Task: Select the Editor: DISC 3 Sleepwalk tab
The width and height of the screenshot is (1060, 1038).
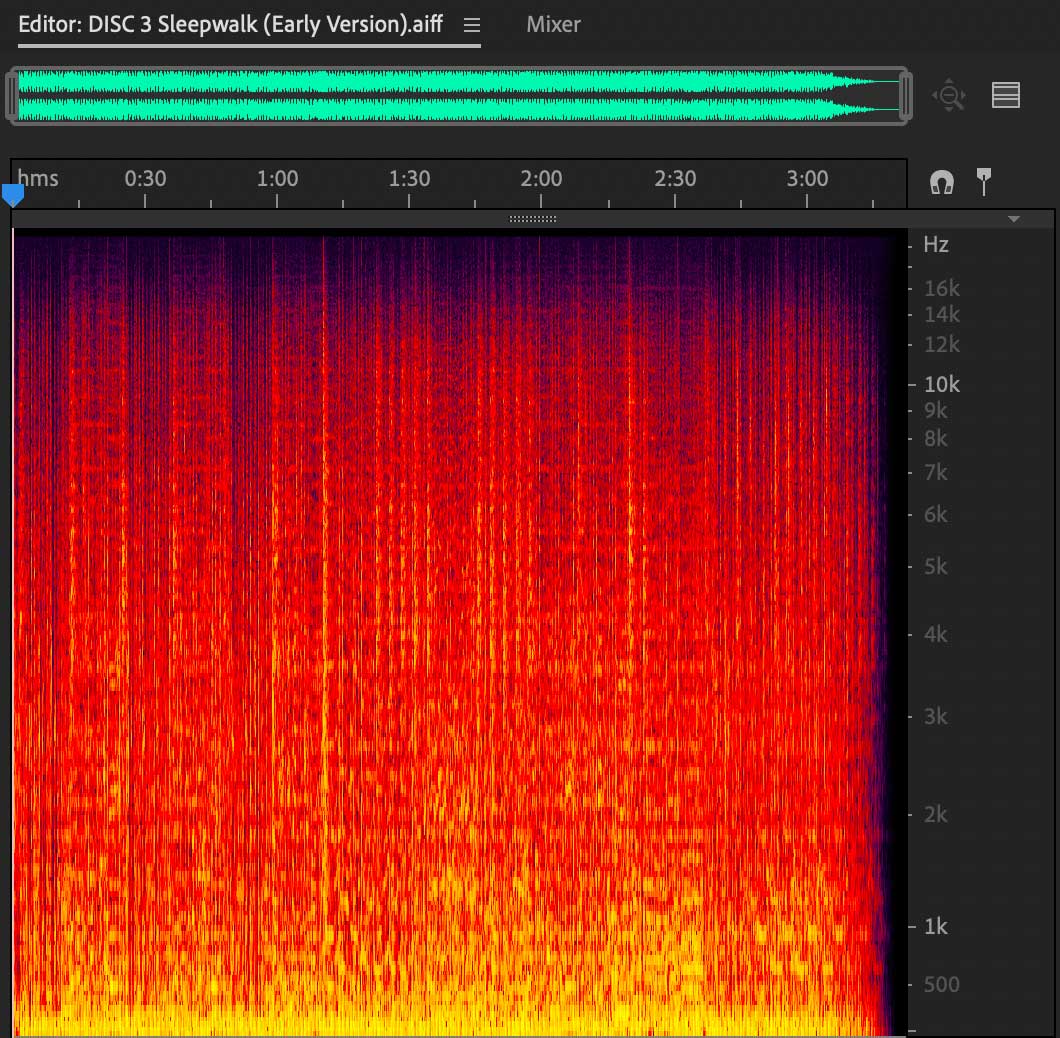Action: coord(230,25)
